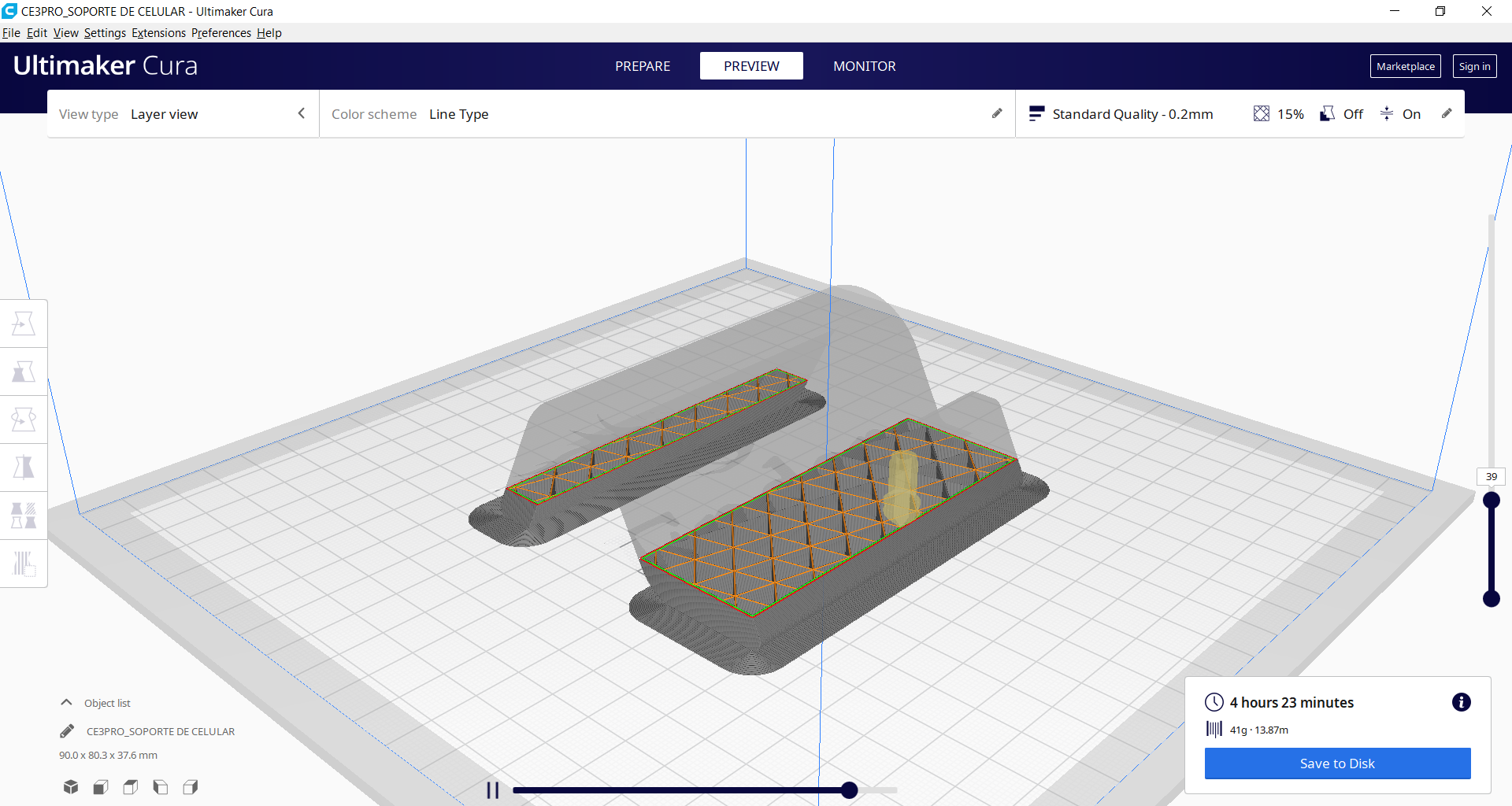Click the print time info icon
The height and width of the screenshot is (806, 1512).
[1462, 702]
